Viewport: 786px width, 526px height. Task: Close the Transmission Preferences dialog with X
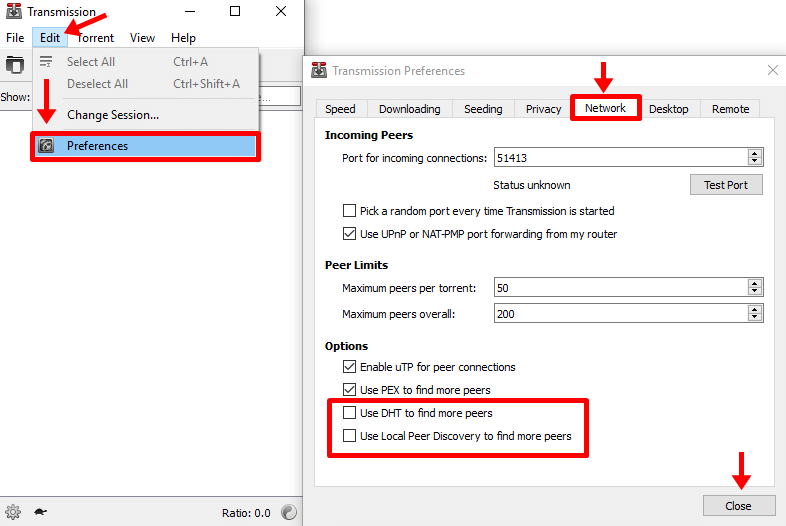pyautogui.click(x=772, y=70)
